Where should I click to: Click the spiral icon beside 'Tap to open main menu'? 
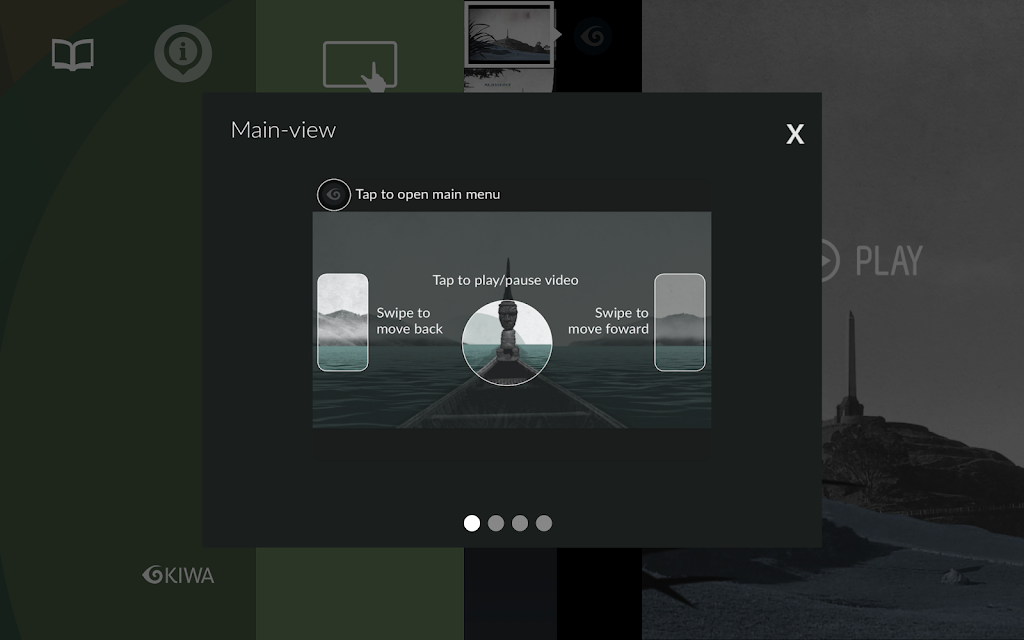click(334, 195)
